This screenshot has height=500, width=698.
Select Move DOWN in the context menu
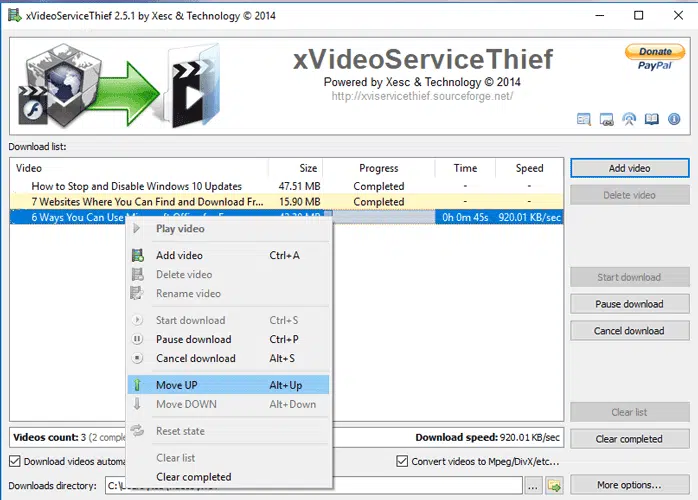point(228,404)
